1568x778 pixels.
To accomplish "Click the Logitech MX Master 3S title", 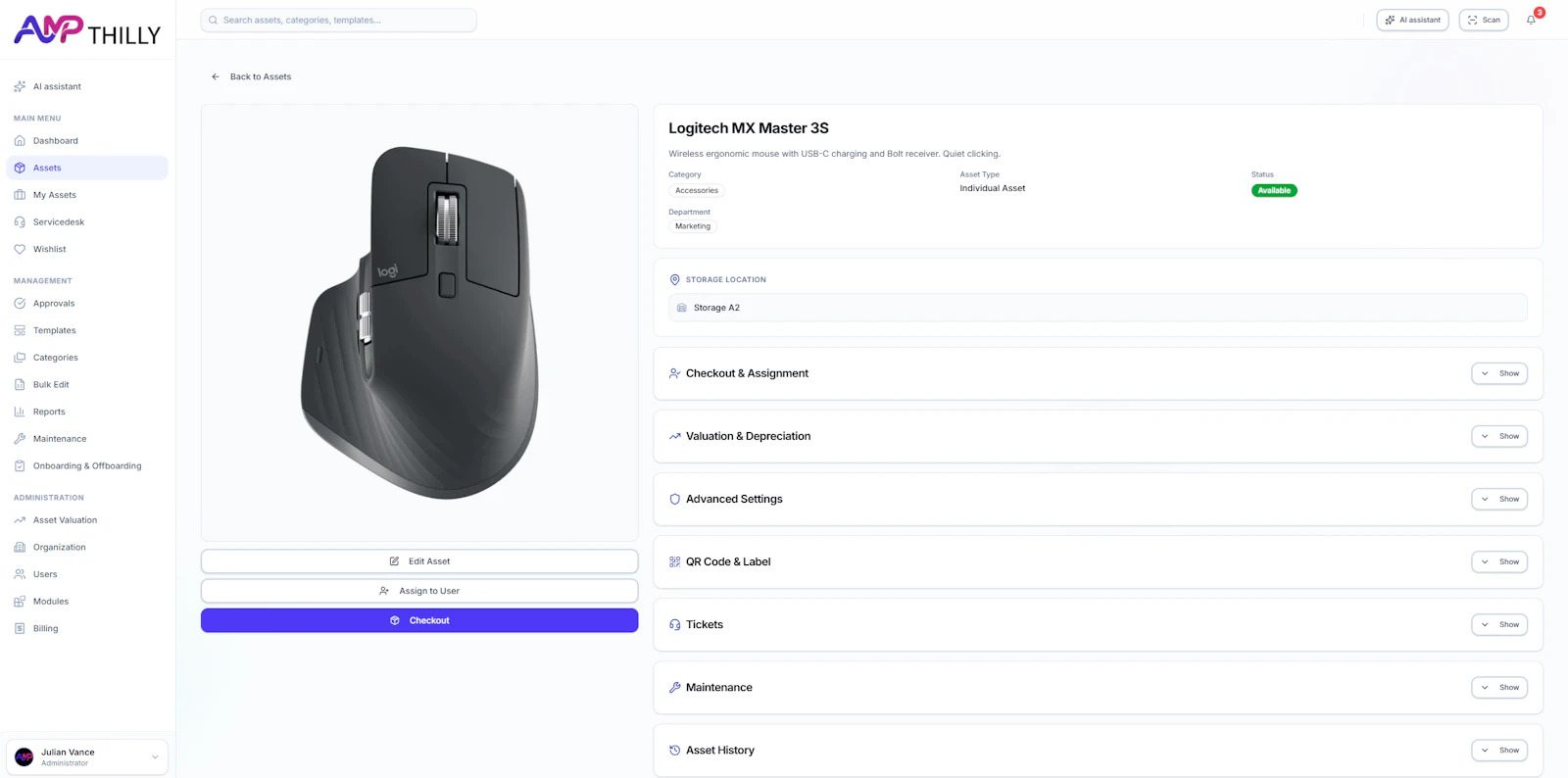I will tap(749, 128).
